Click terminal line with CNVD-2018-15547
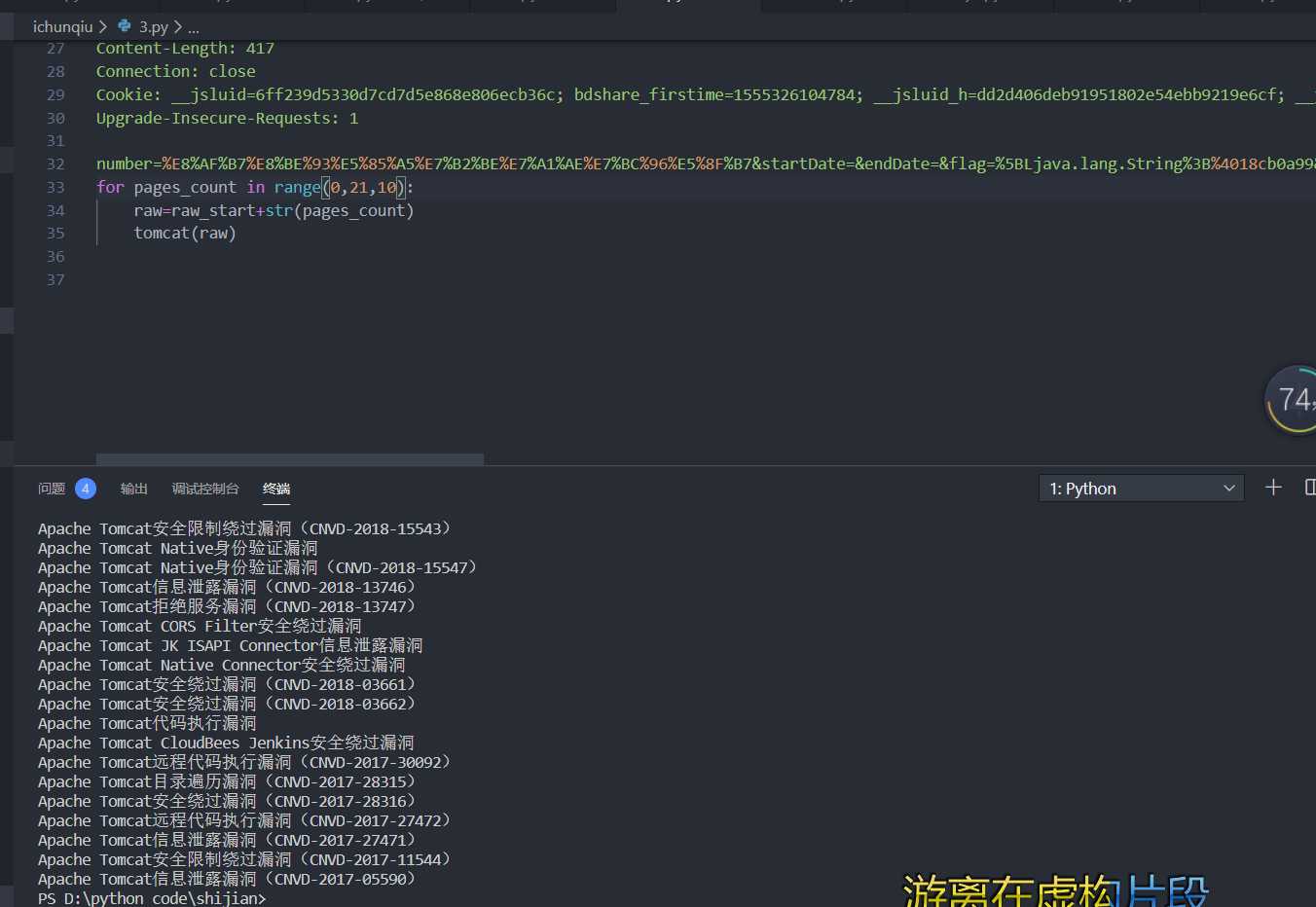The image size is (1316, 907). [x=258, y=567]
